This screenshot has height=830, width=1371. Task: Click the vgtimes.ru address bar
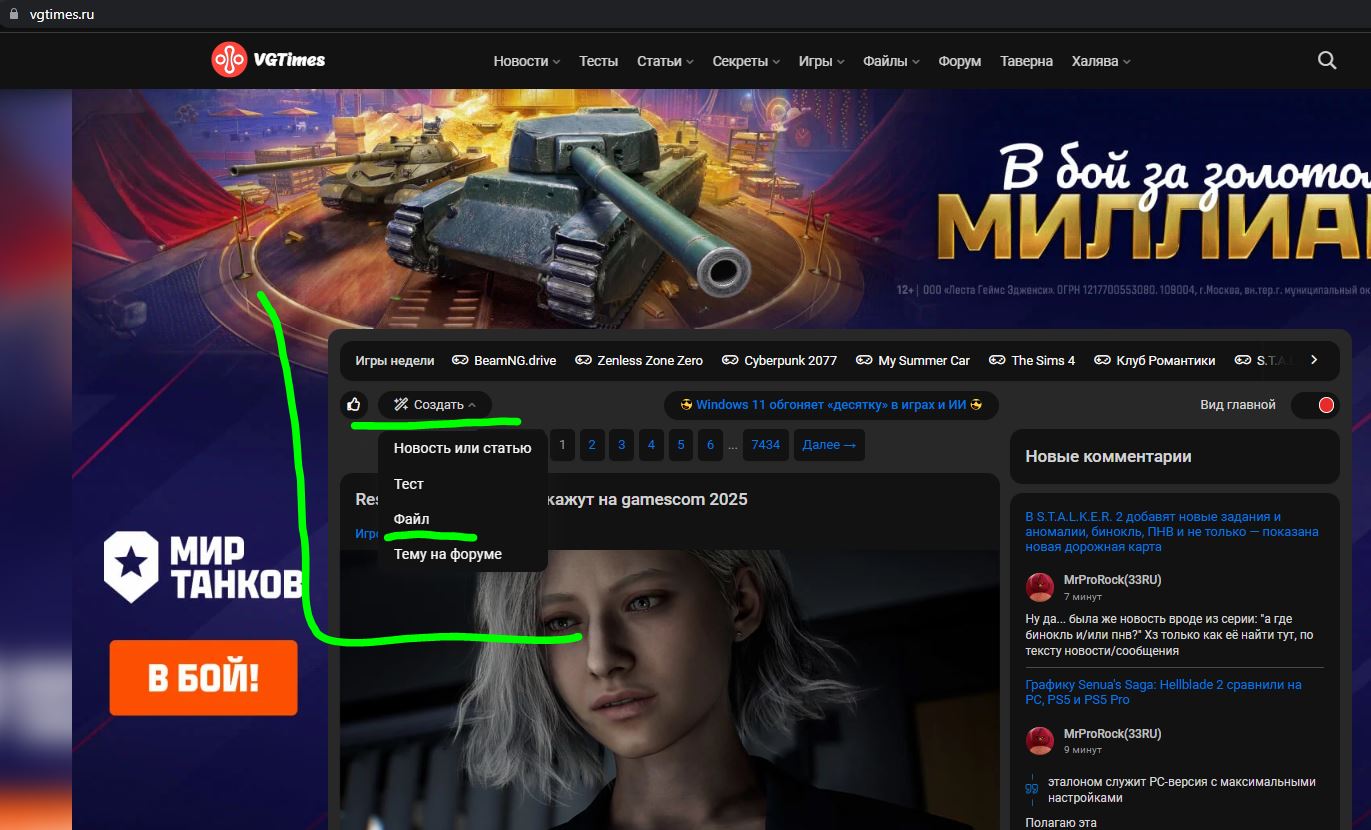62,14
